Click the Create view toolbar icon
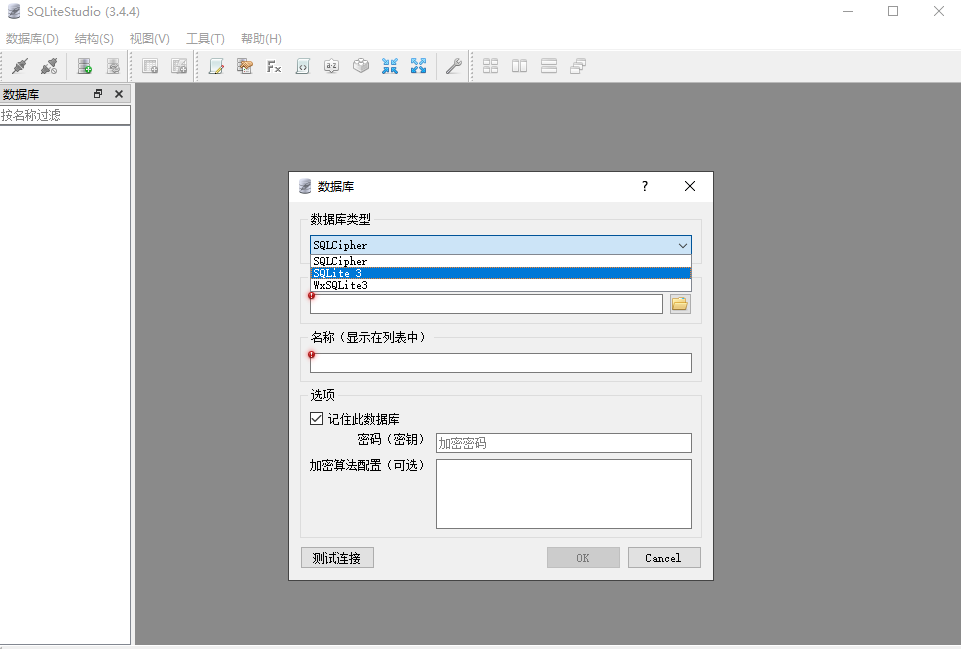This screenshot has width=961, height=649. pos(179,66)
